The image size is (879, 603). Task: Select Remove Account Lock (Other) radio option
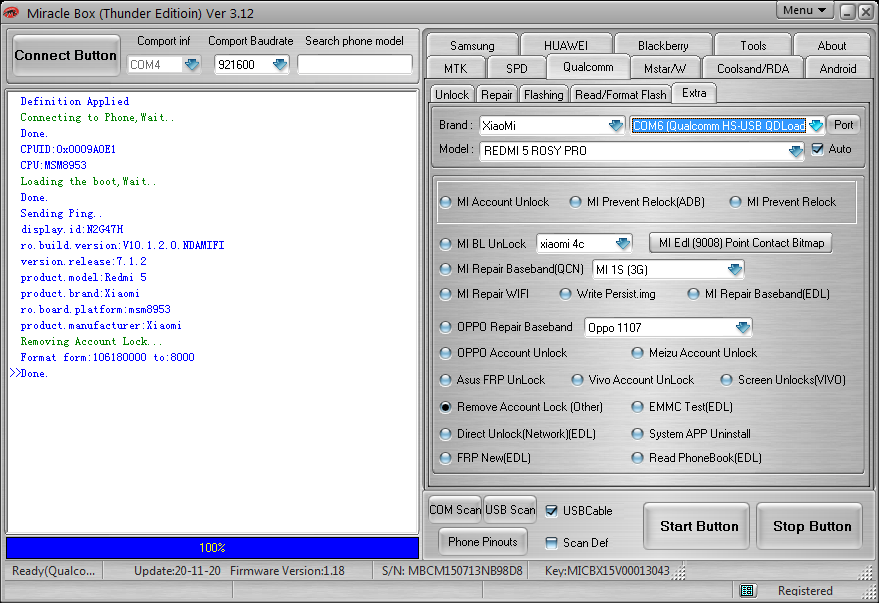[x=446, y=407]
